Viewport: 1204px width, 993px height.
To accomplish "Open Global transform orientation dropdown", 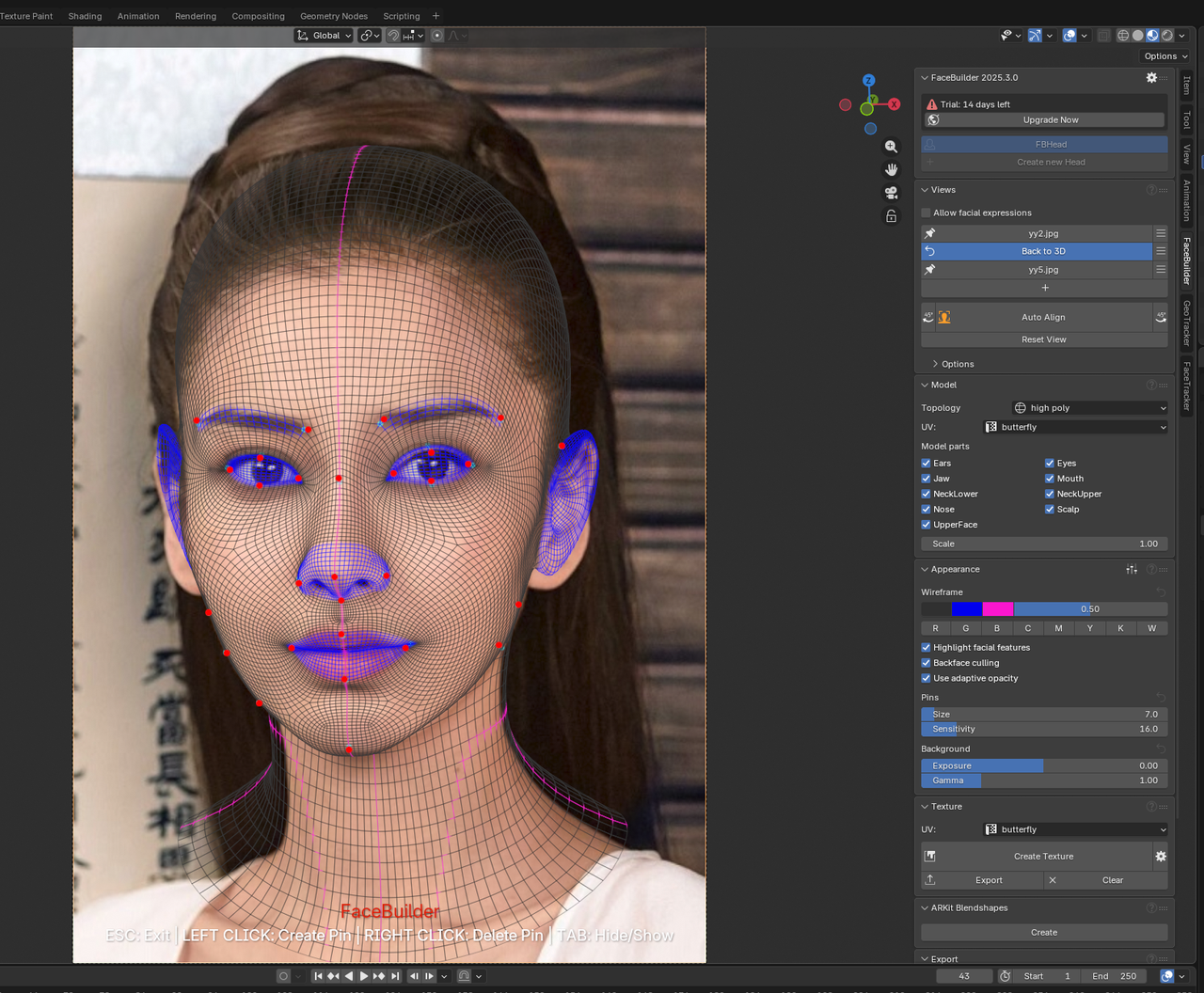I will point(324,36).
